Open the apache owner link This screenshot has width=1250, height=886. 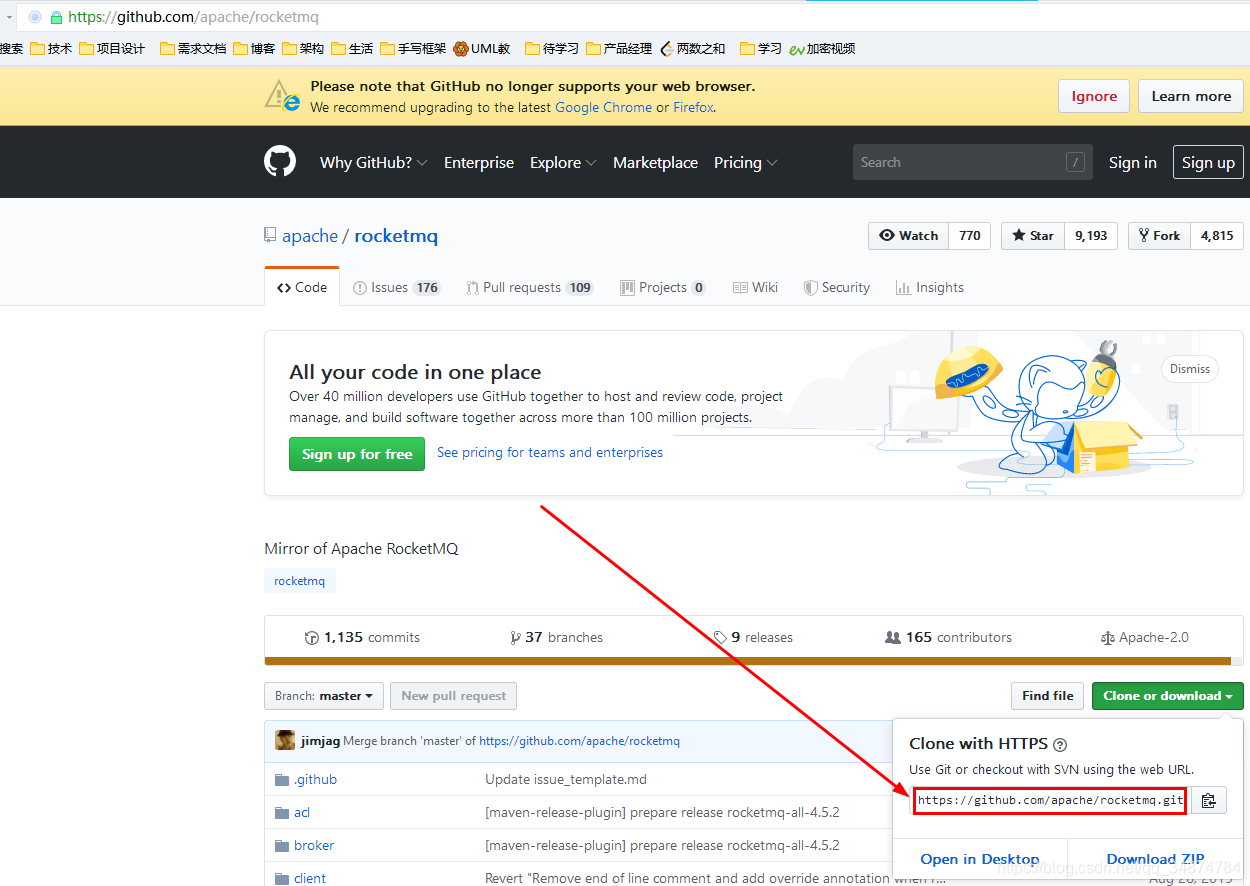pos(310,236)
